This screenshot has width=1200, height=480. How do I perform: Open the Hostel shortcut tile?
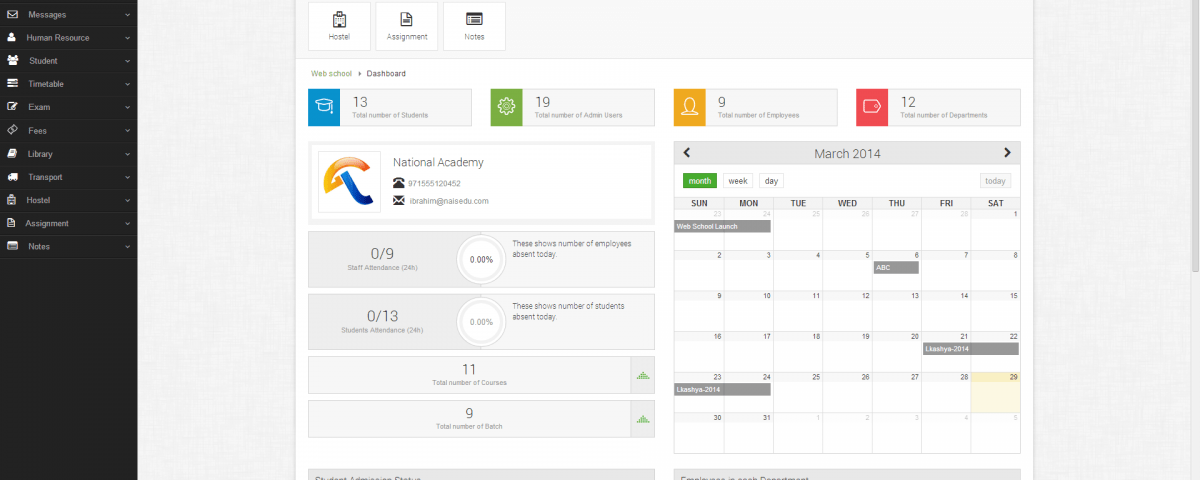(339, 26)
